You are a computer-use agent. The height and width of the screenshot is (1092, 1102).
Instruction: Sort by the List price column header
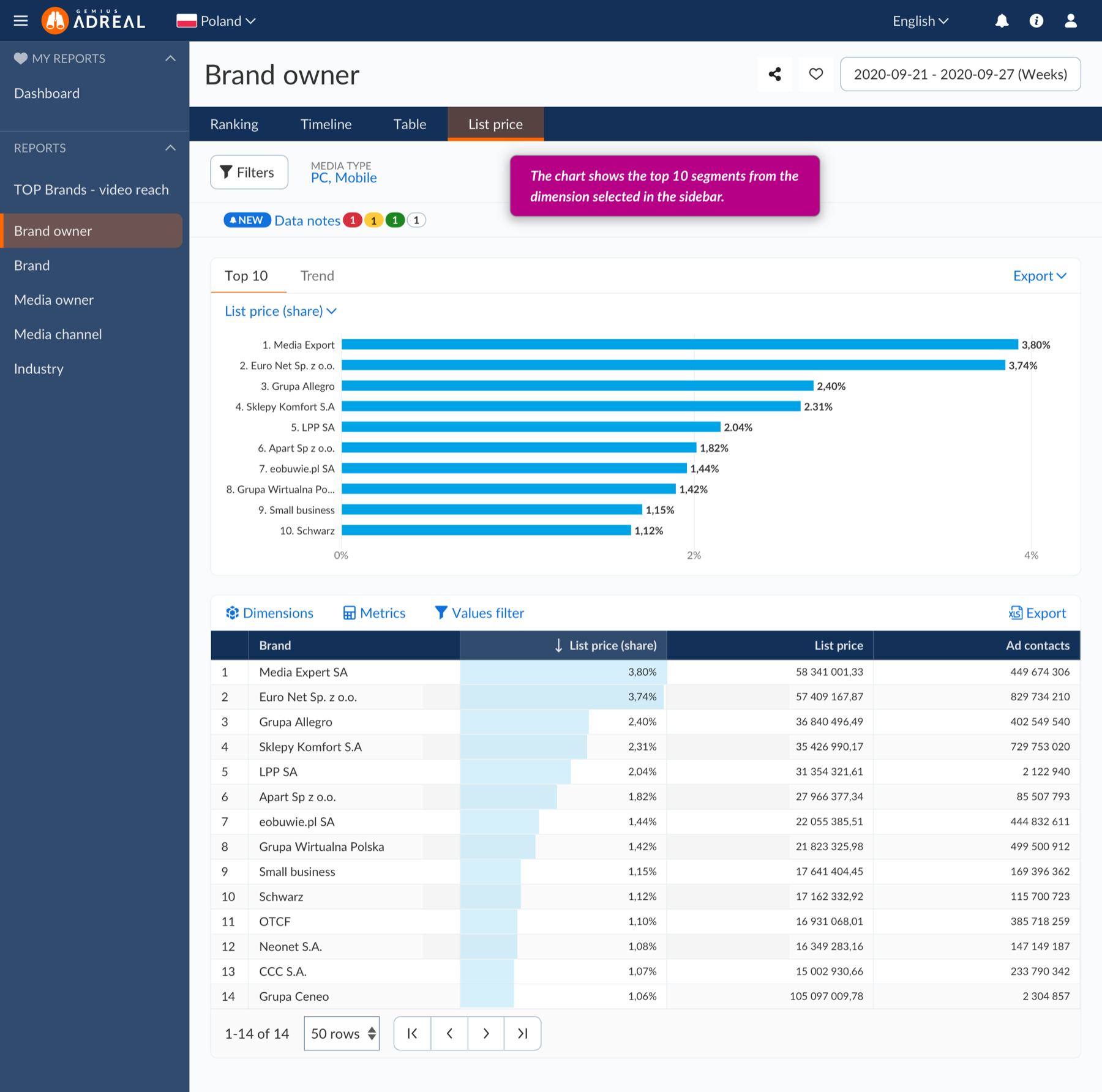(770, 645)
